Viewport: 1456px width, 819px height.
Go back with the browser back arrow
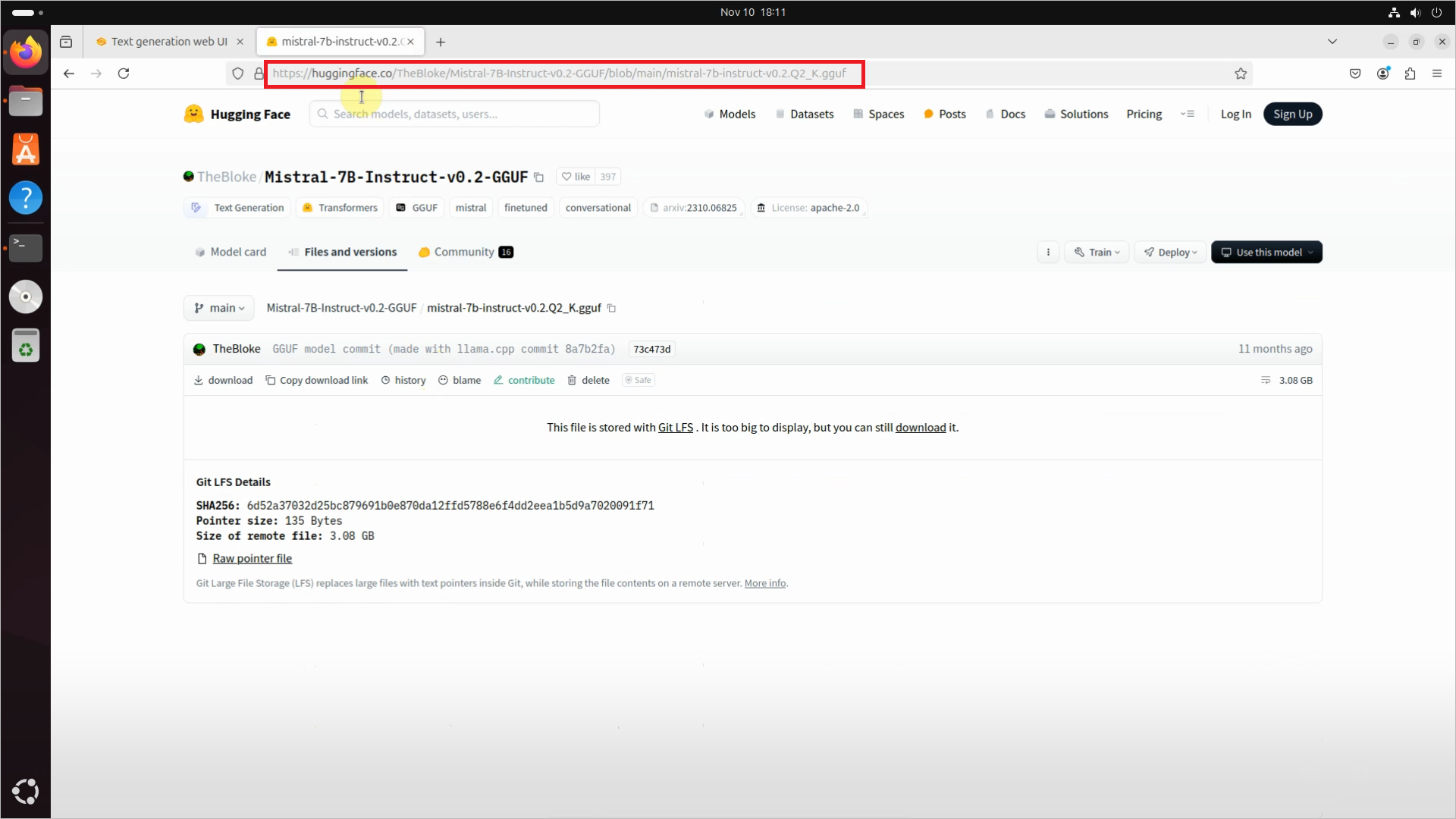click(x=69, y=74)
